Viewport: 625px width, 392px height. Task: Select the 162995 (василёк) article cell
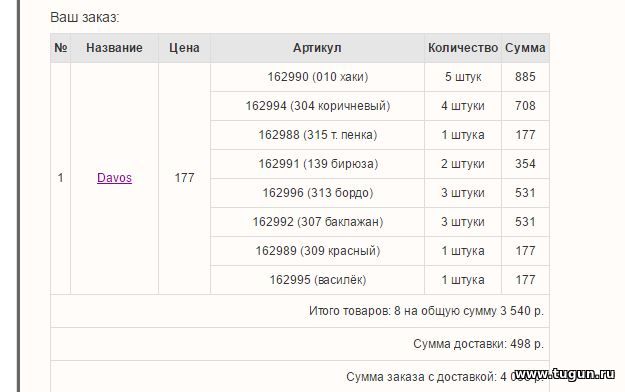tap(317, 280)
